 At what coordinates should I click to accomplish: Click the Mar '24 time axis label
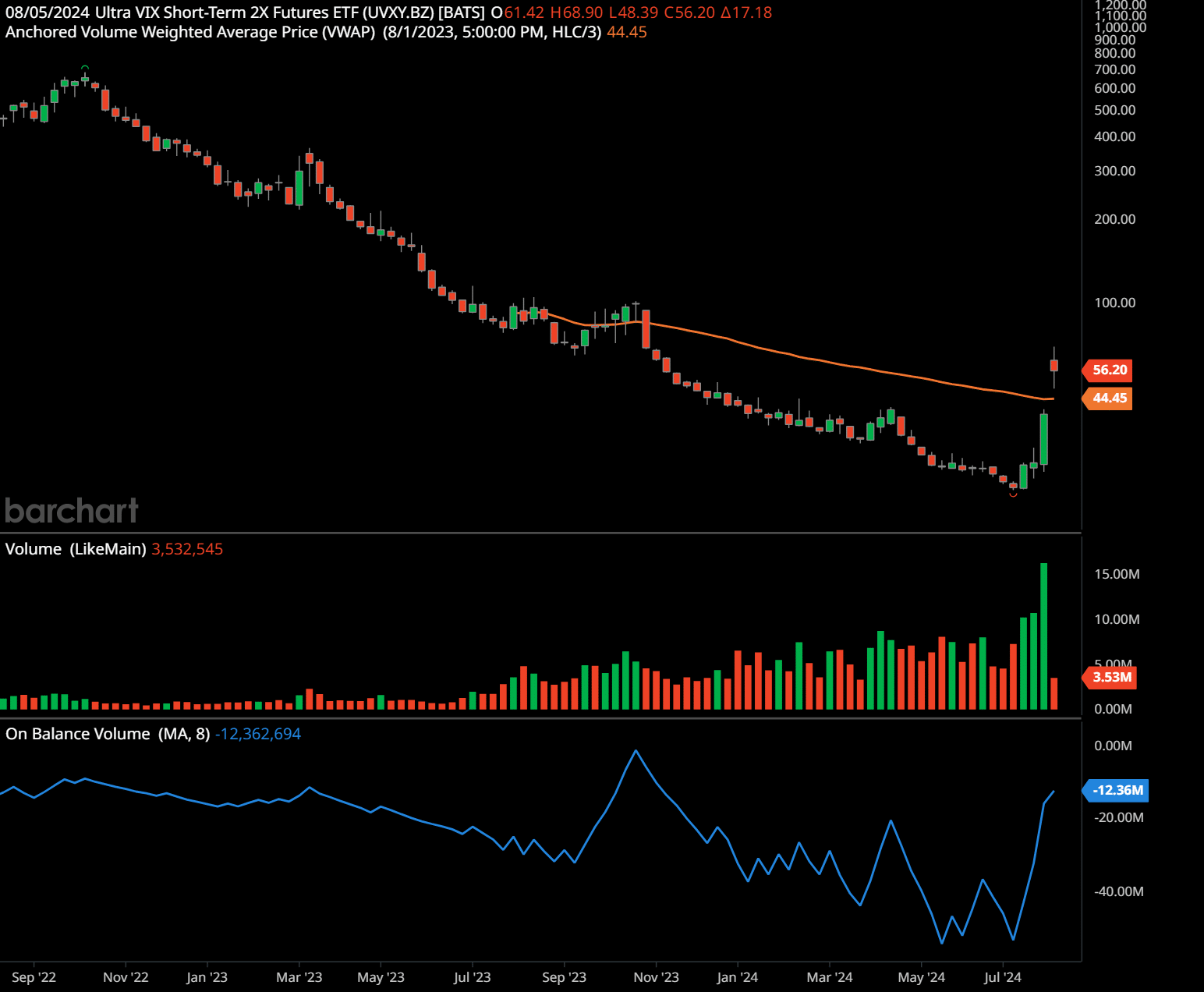tap(830, 977)
